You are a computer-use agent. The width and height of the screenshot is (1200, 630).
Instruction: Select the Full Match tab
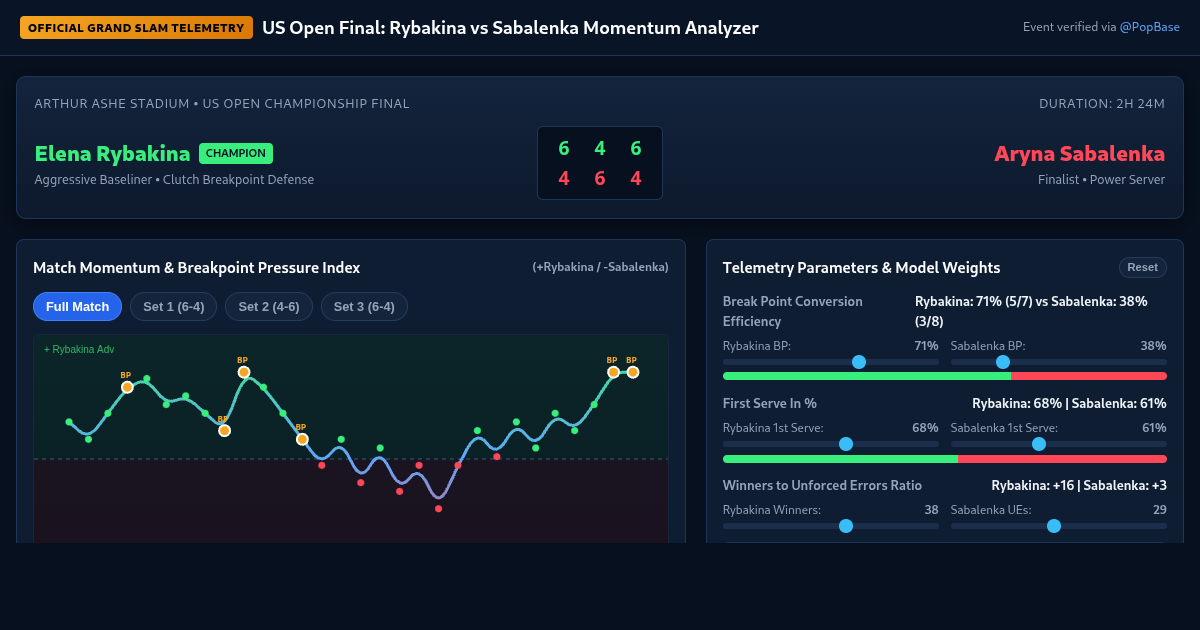click(77, 306)
